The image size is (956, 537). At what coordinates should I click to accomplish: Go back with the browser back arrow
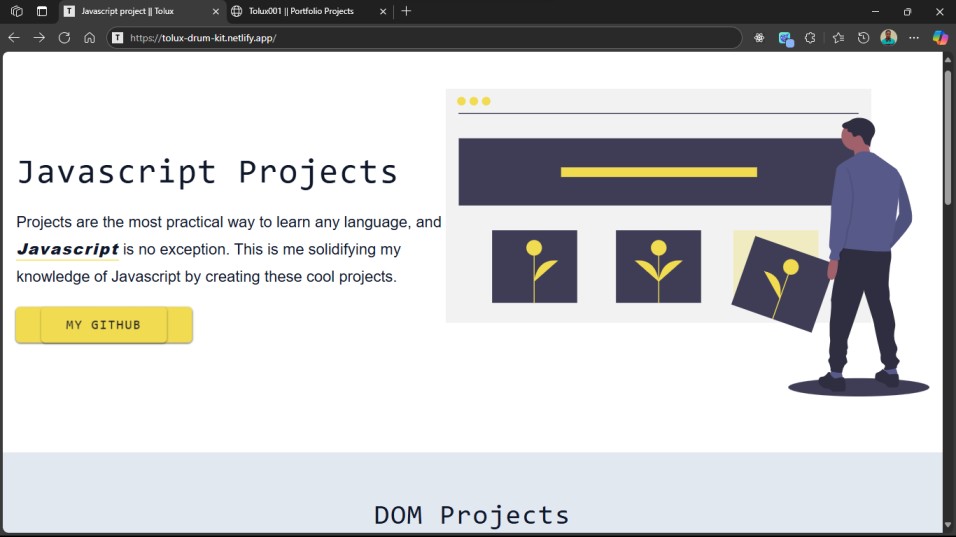[x=14, y=38]
